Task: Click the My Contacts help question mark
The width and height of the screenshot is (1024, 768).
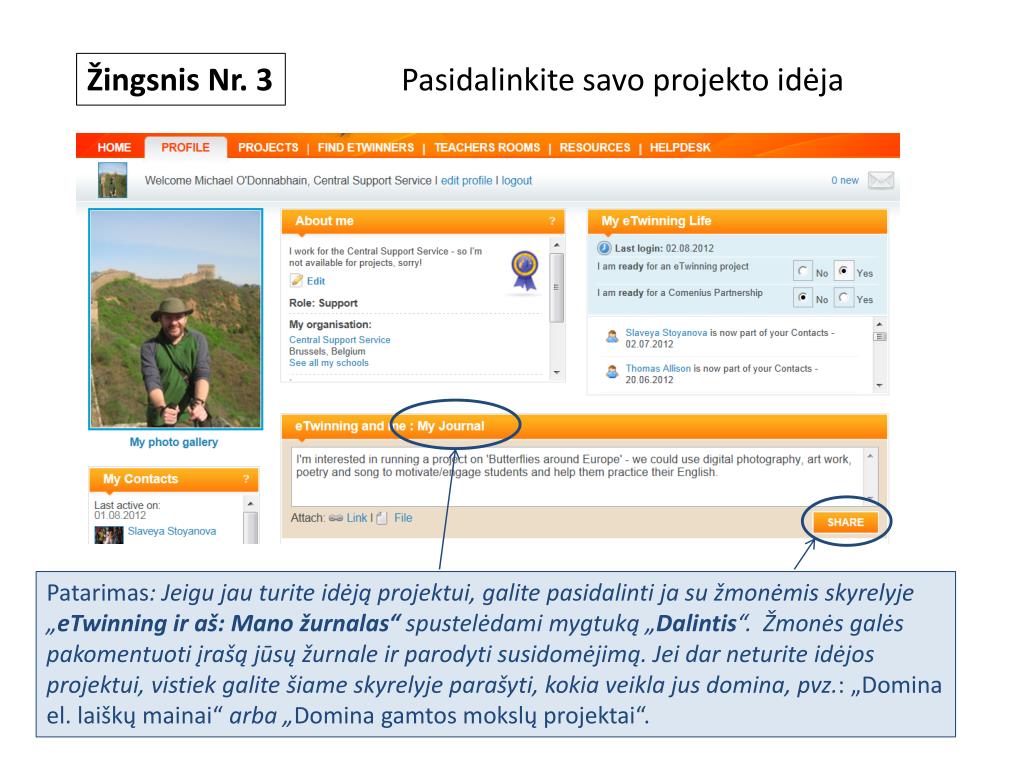Action: [246, 479]
